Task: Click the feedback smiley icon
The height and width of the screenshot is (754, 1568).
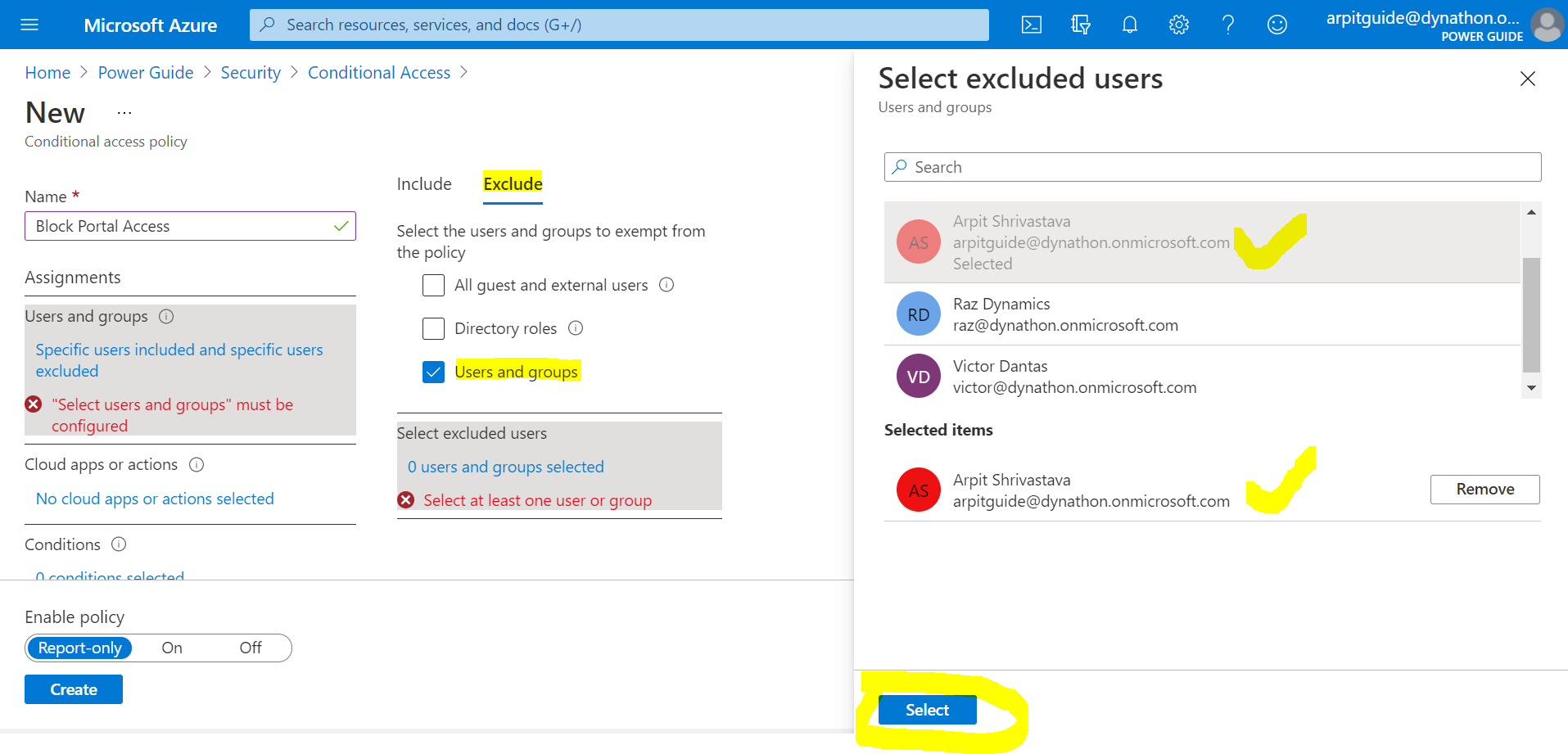Action: 1277,25
